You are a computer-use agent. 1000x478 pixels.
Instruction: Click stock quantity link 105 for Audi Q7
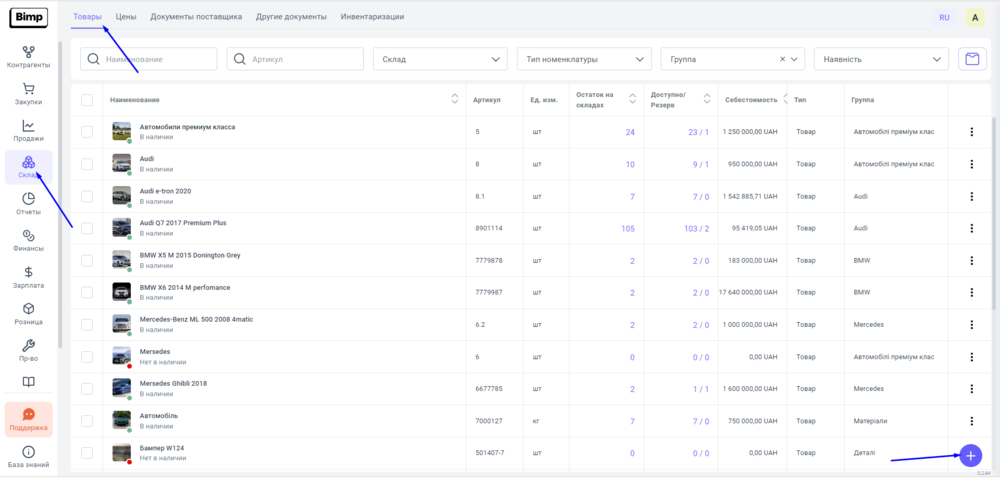628,228
